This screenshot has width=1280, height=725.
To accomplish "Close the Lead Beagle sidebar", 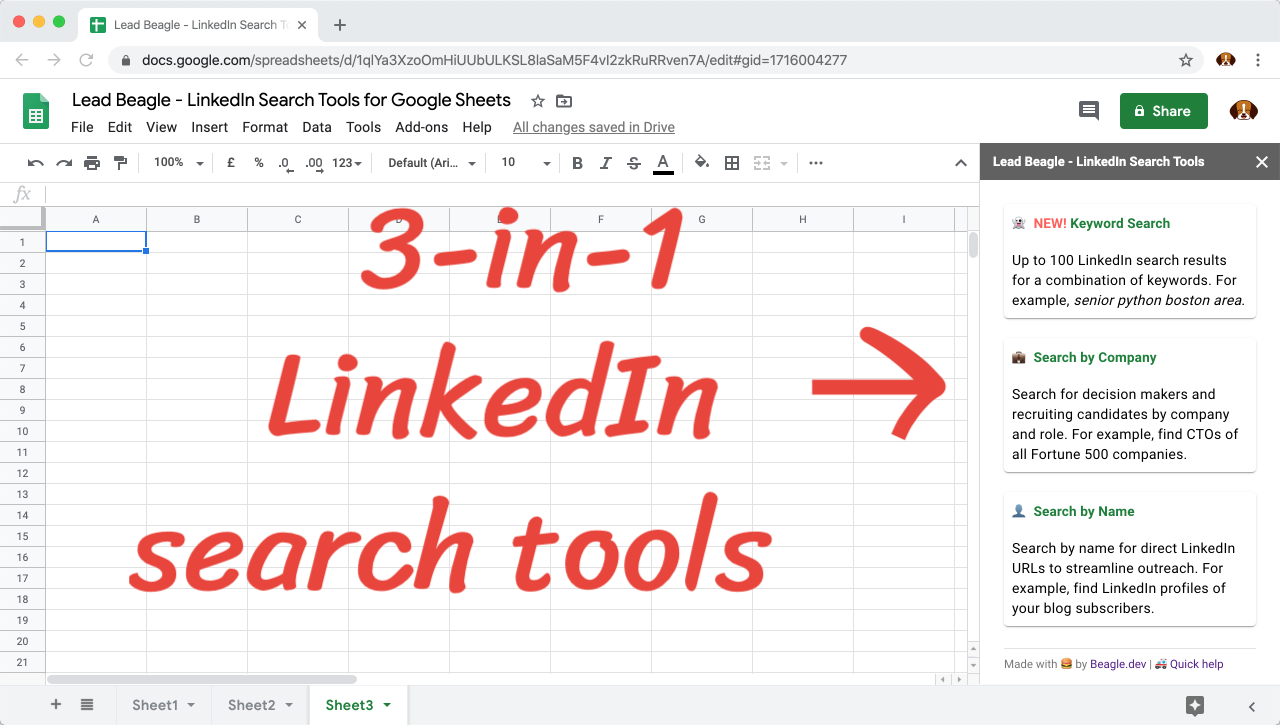I will pyautogui.click(x=1262, y=162).
